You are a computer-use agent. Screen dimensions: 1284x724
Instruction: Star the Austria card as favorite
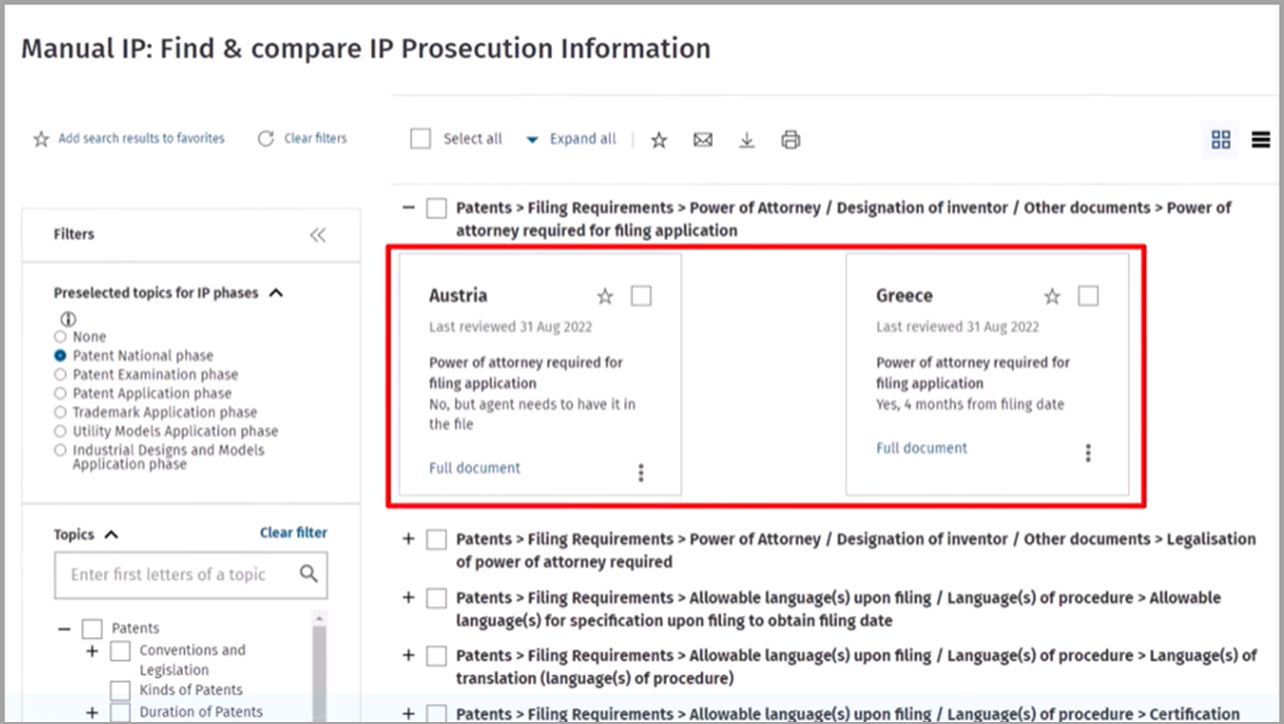[x=605, y=296]
